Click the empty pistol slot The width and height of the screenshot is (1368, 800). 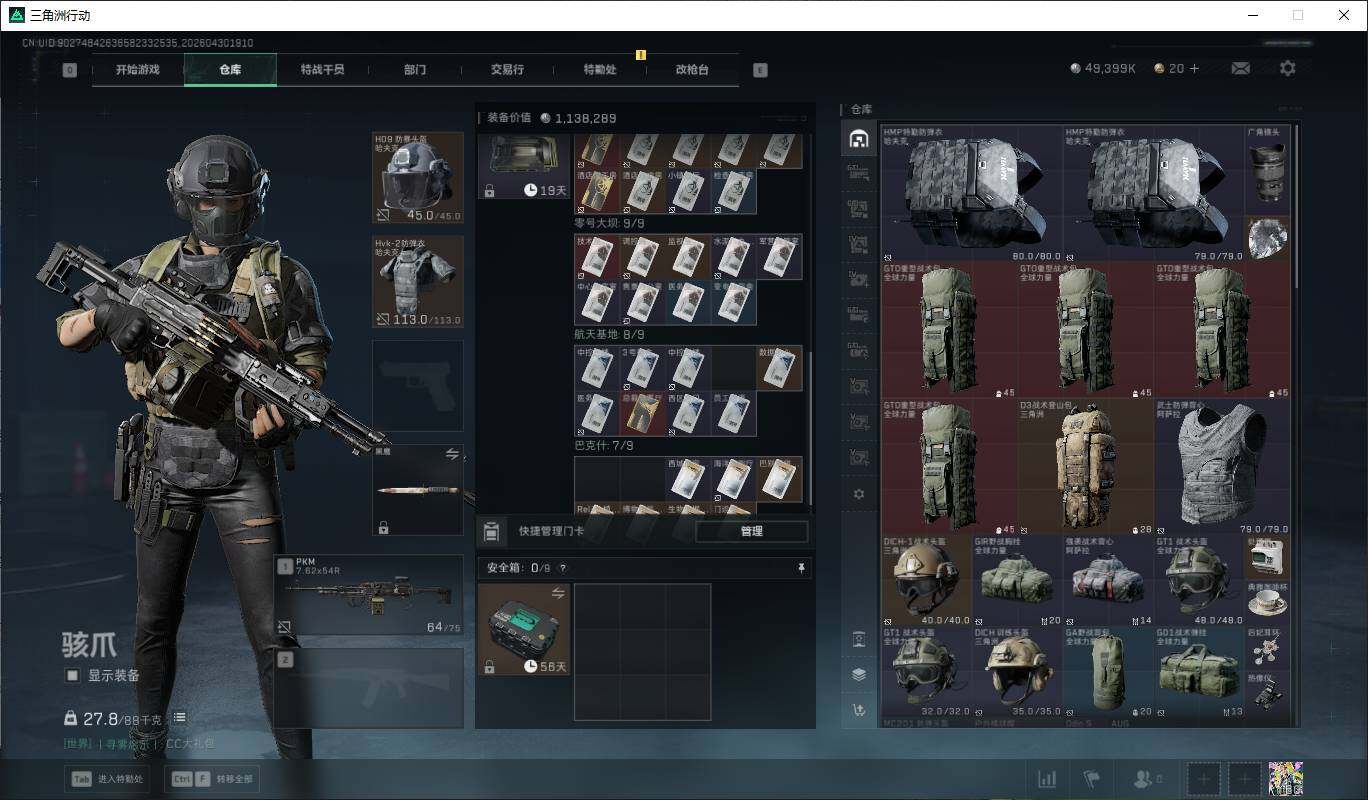[x=418, y=386]
